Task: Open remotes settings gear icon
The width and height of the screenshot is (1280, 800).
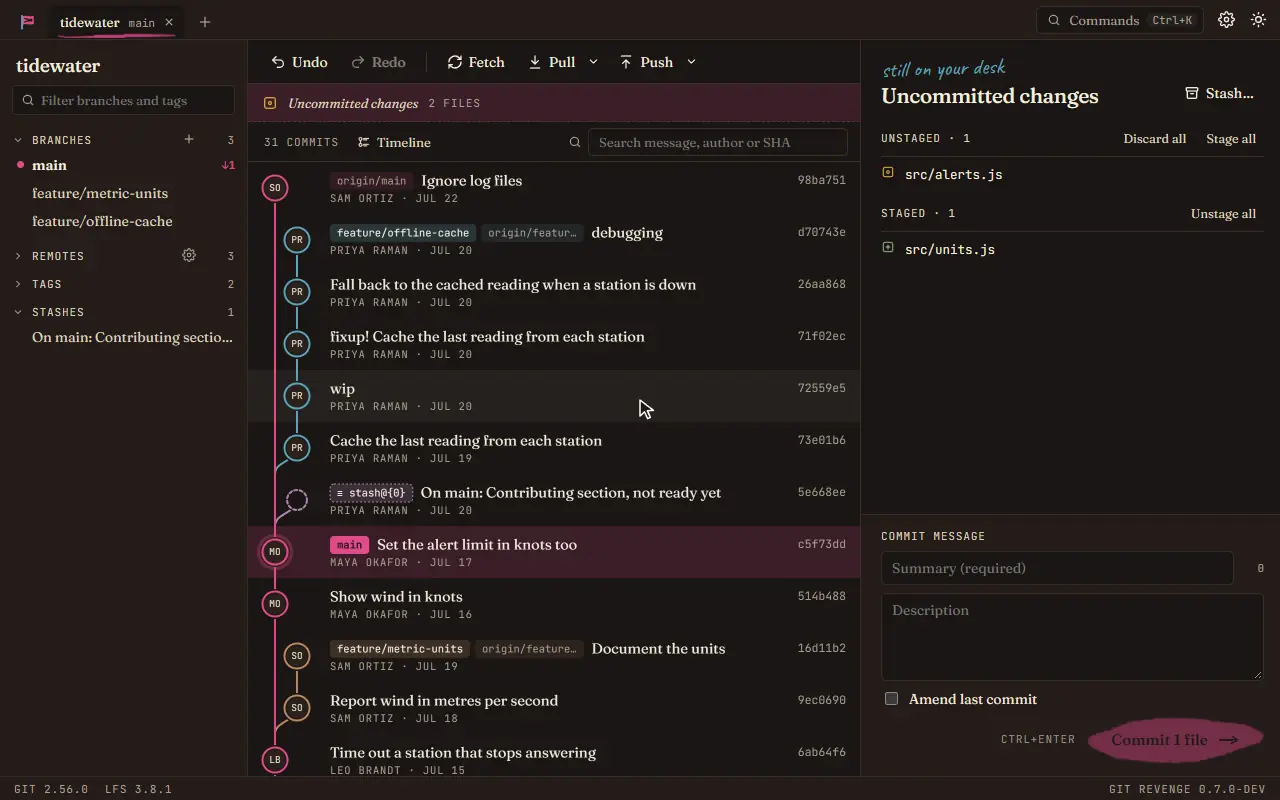Action: pos(189,255)
